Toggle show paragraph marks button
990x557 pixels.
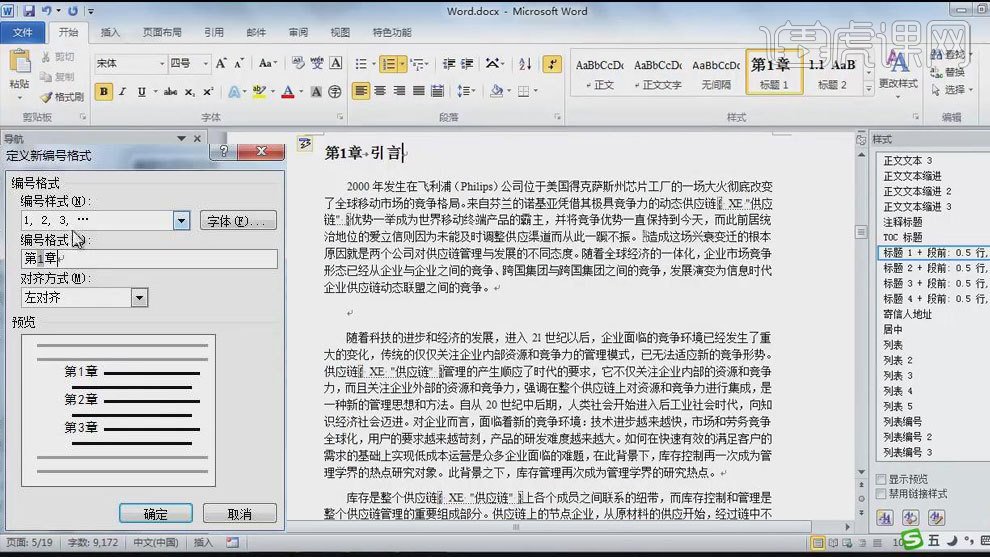(x=552, y=63)
